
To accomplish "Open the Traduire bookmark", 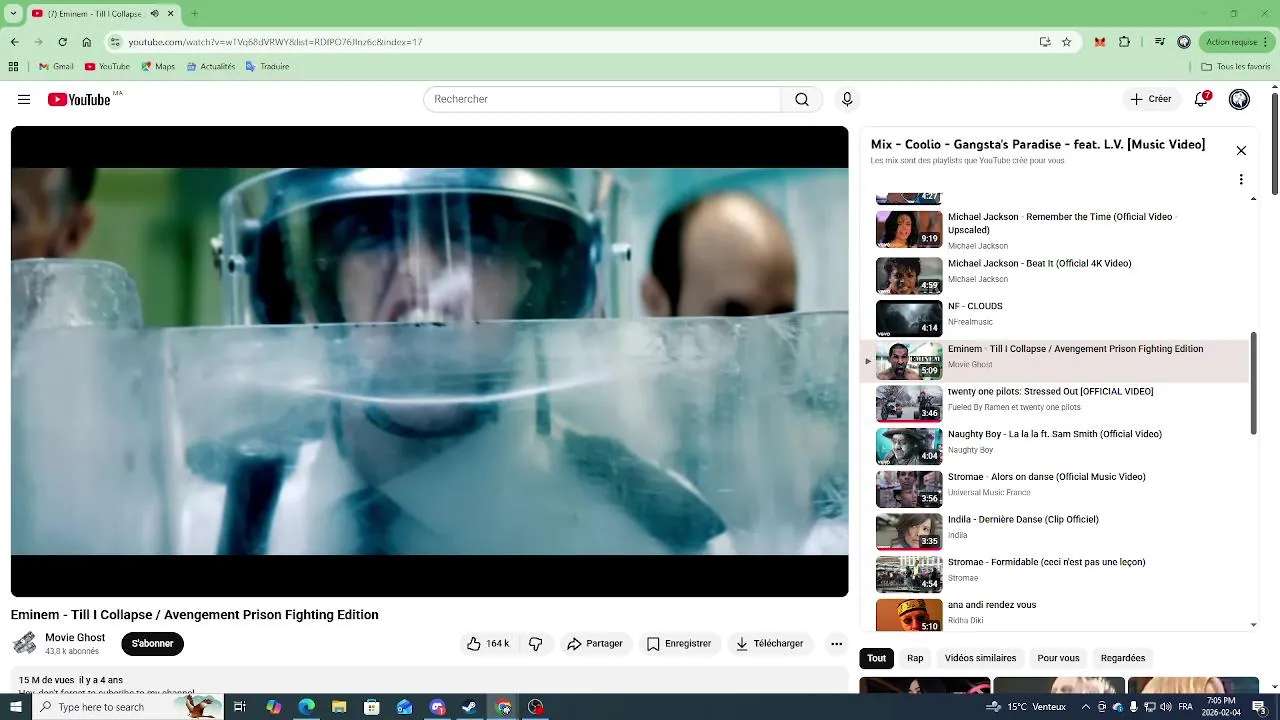I will pyautogui.click(x=268, y=67).
